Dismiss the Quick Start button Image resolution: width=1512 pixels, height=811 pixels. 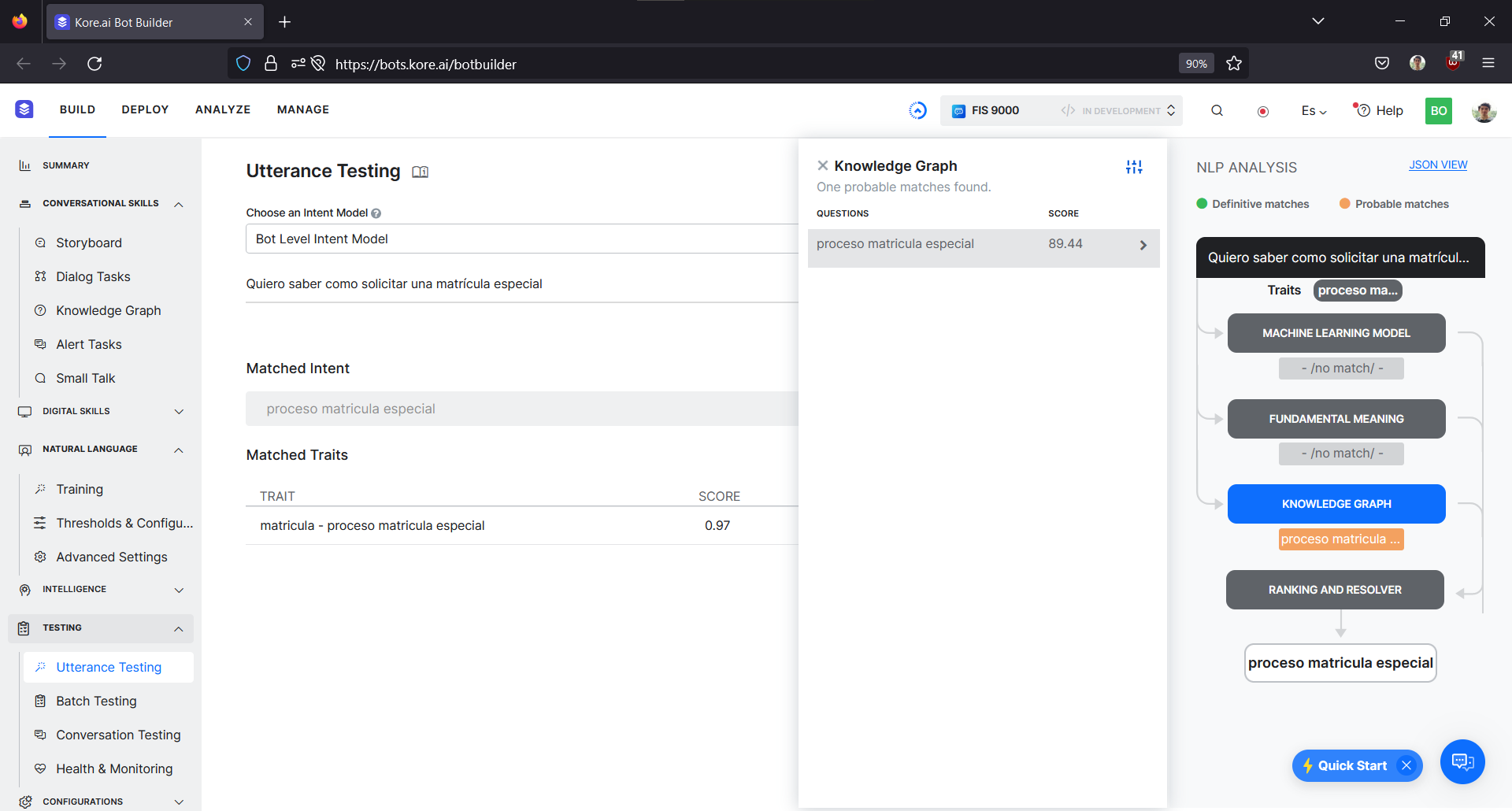[1406, 765]
